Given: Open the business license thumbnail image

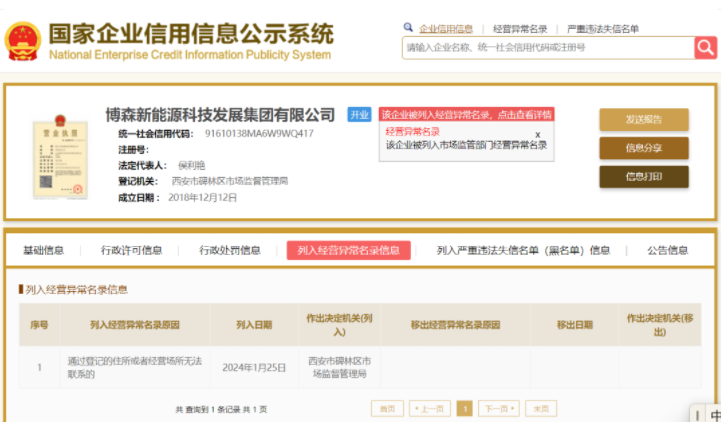Looking at the screenshot, I should pos(60,157).
